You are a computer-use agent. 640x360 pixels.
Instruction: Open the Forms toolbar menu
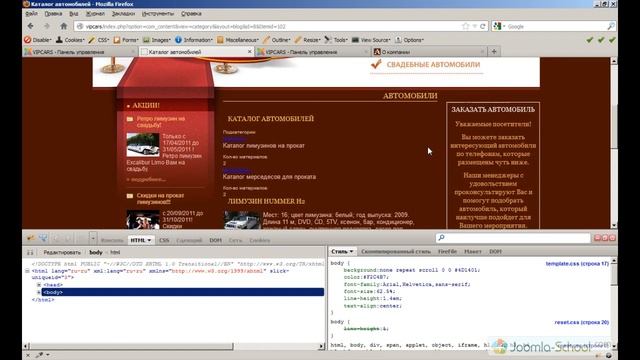tap(126, 40)
